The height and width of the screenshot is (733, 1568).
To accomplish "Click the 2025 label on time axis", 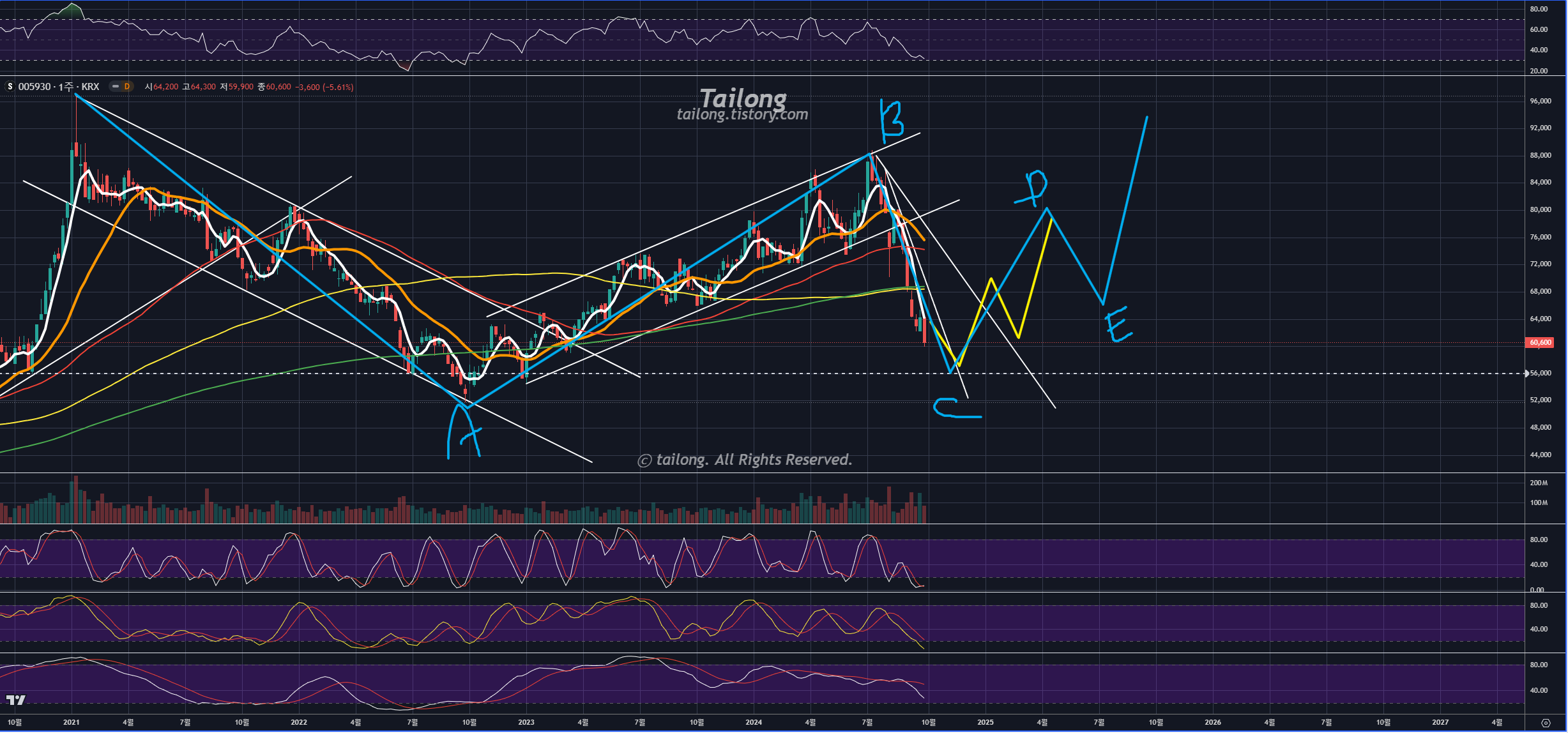I will coord(985,722).
